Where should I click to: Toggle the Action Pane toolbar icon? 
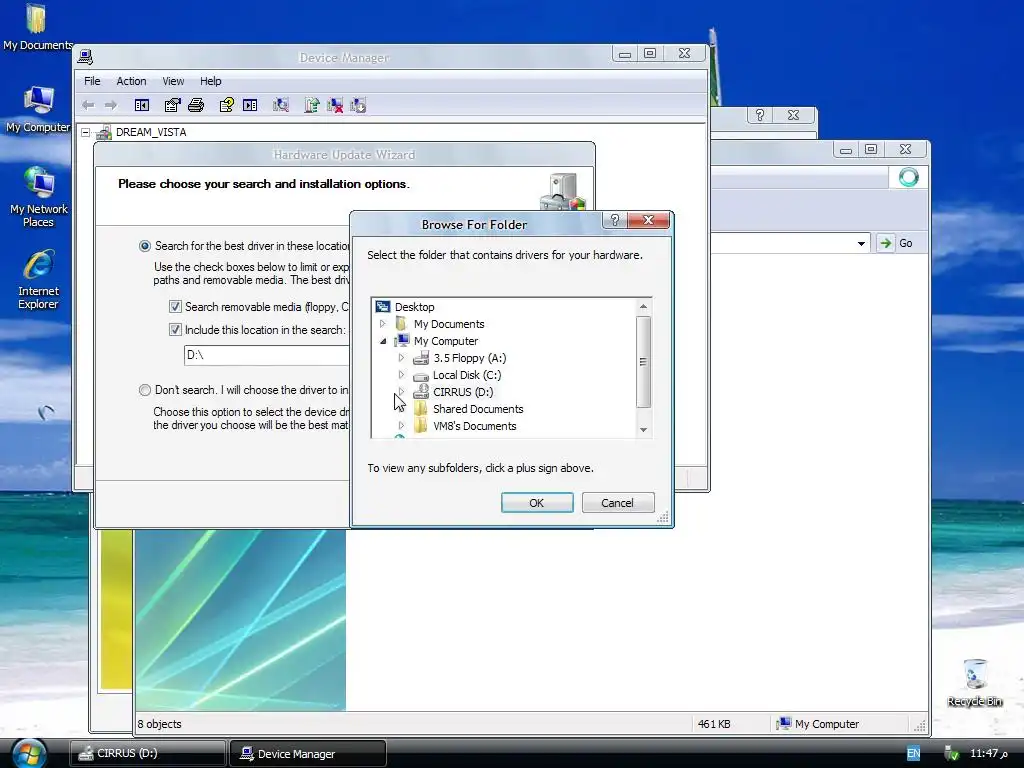tap(250, 105)
